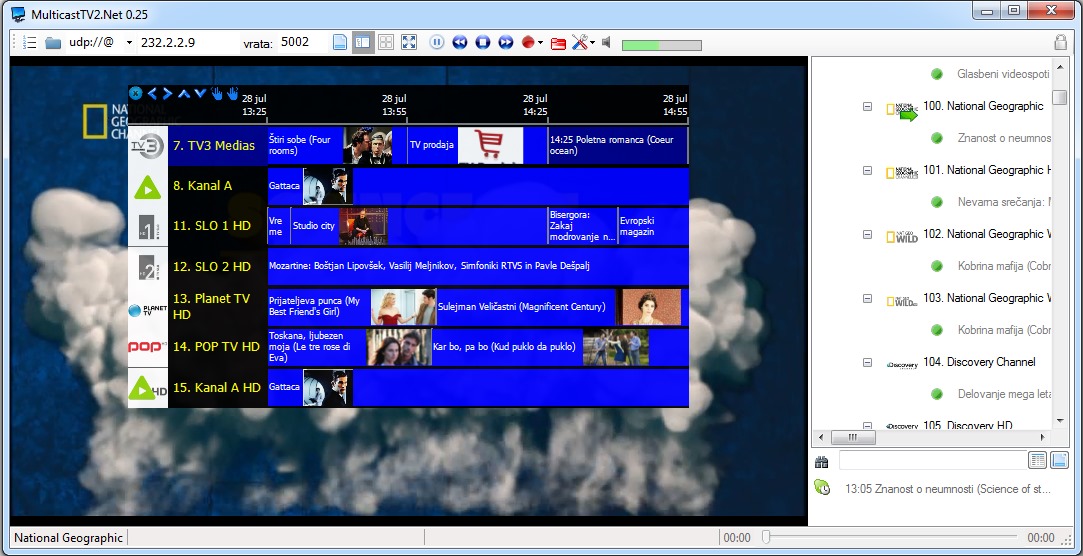Open the udp://@ protocol dropdown
Image resolution: width=1083 pixels, height=556 pixels.
pos(129,43)
